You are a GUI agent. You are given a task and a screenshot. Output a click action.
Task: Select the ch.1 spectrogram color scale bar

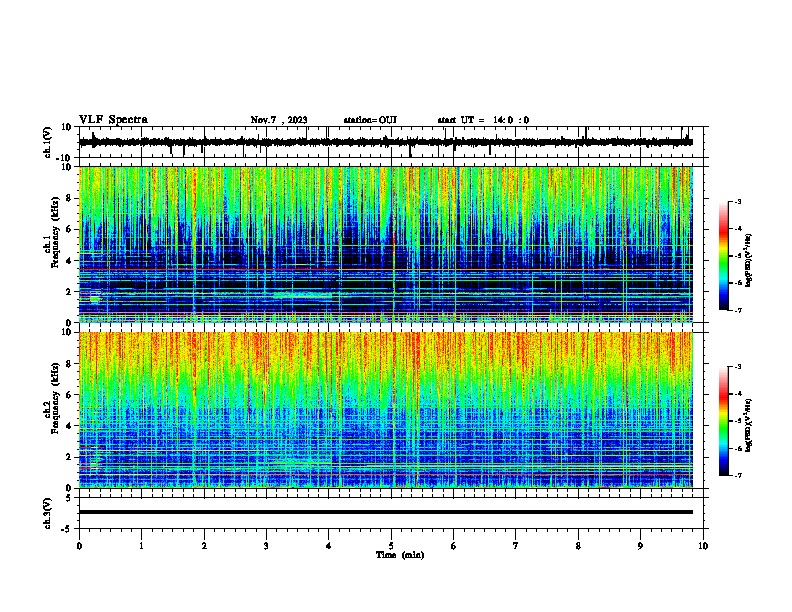tap(723, 256)
